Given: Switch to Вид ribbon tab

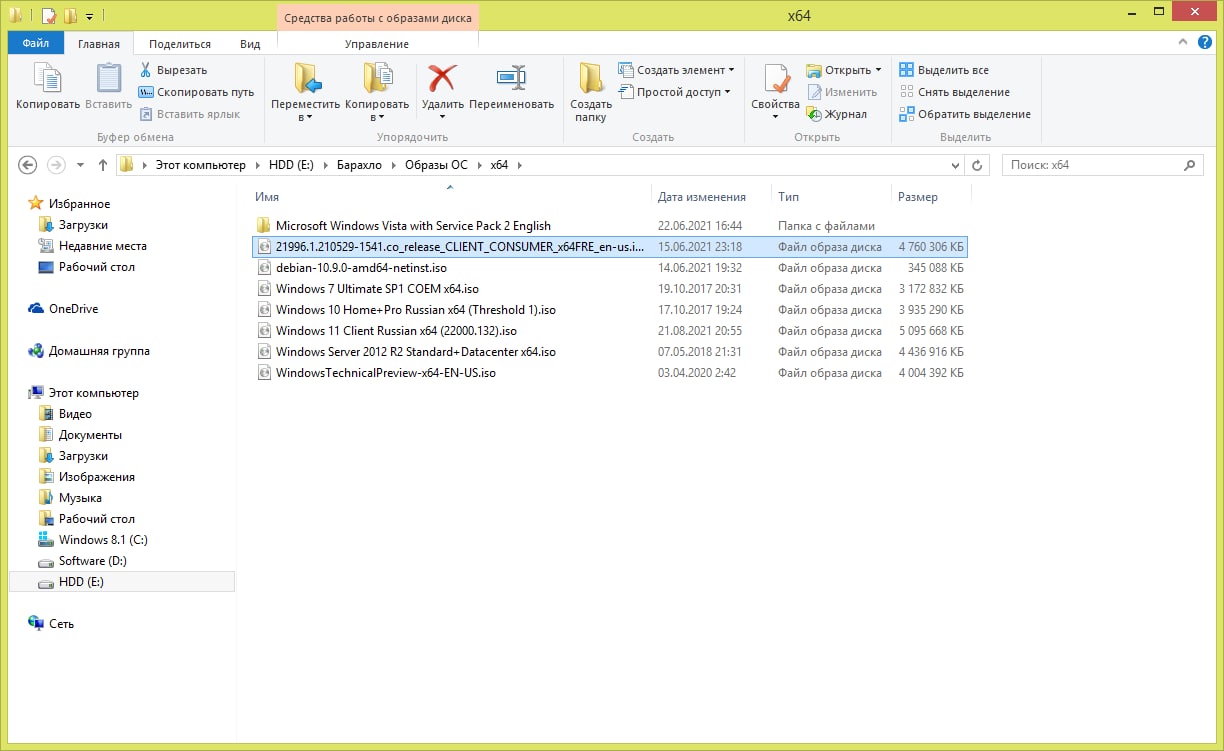Looking at the screenshot, I should 250,44.
